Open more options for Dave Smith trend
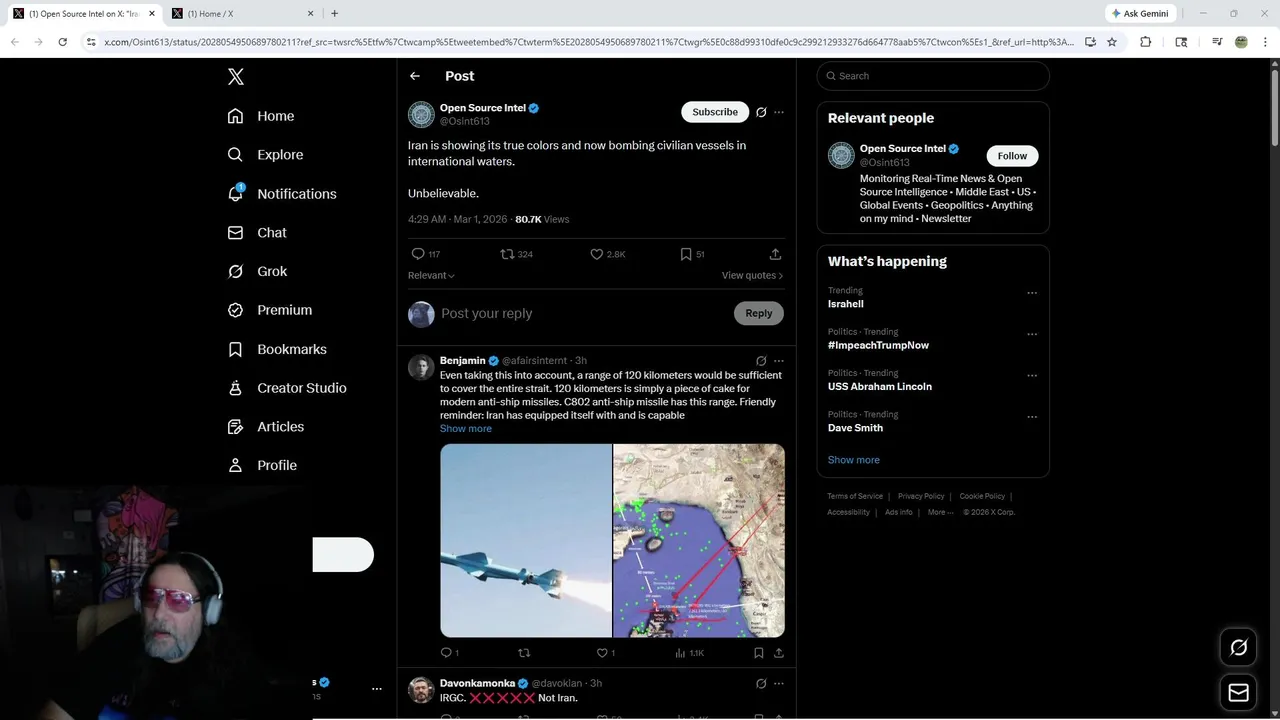 pyautogui.click(x=1032, y=417)
